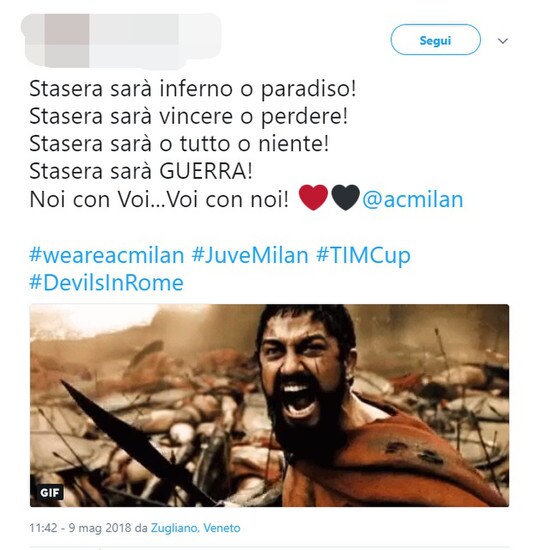The height and width of the screenshot is (550, 541).
Task: Open the Zugliano, Veneto location link
Action: click(x=195, y=528)
